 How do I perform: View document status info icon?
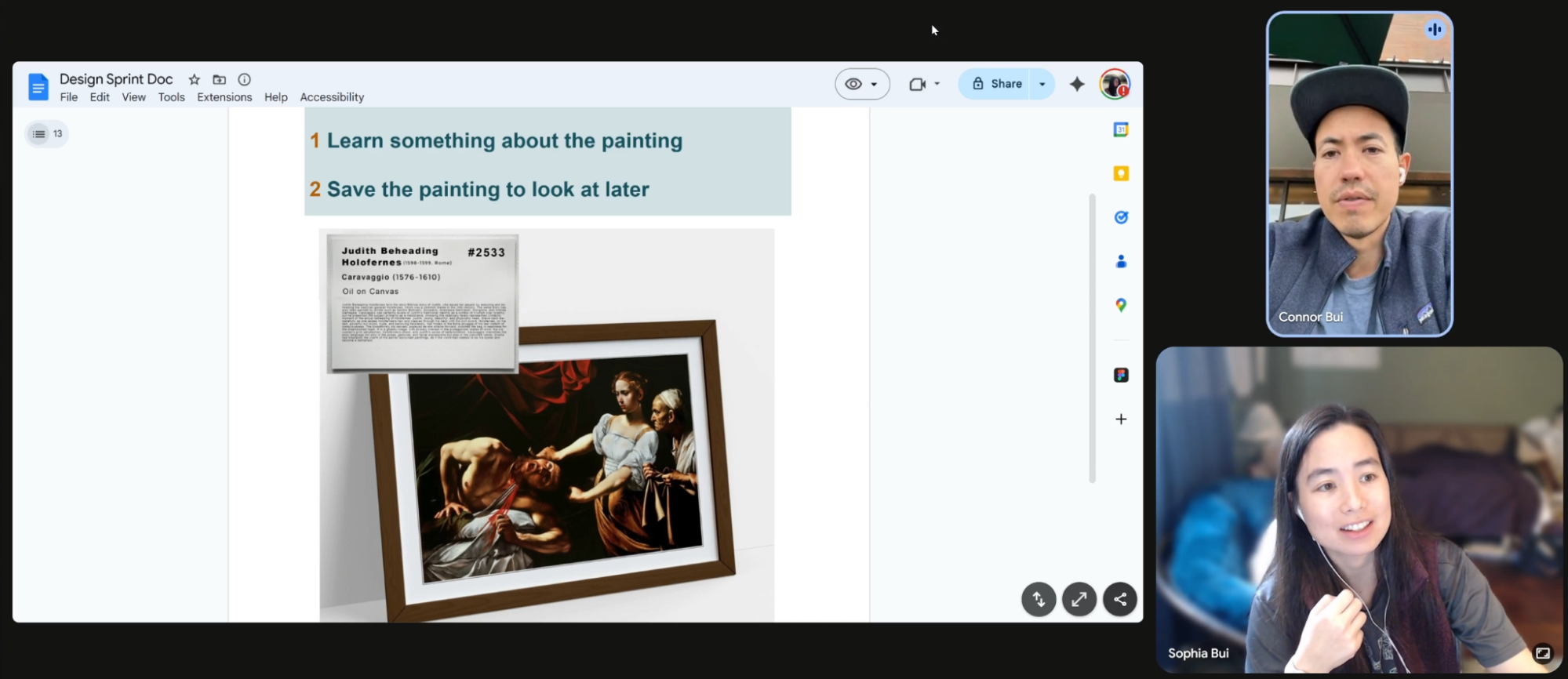(x=245, y=79)
